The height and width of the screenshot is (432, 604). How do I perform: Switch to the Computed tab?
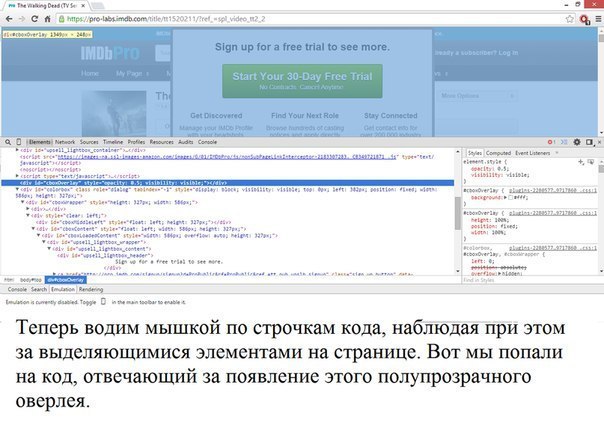pyautogui.click(x=498, y=153)
